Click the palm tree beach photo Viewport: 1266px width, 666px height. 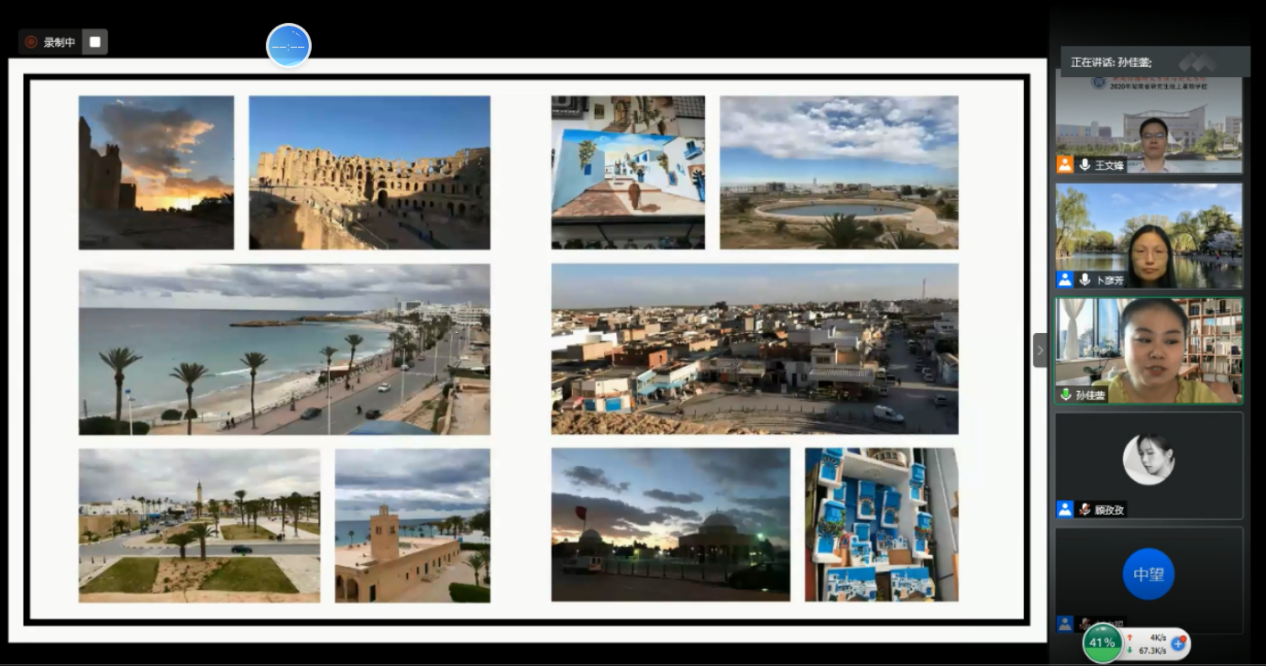click(x=284, y=349)
